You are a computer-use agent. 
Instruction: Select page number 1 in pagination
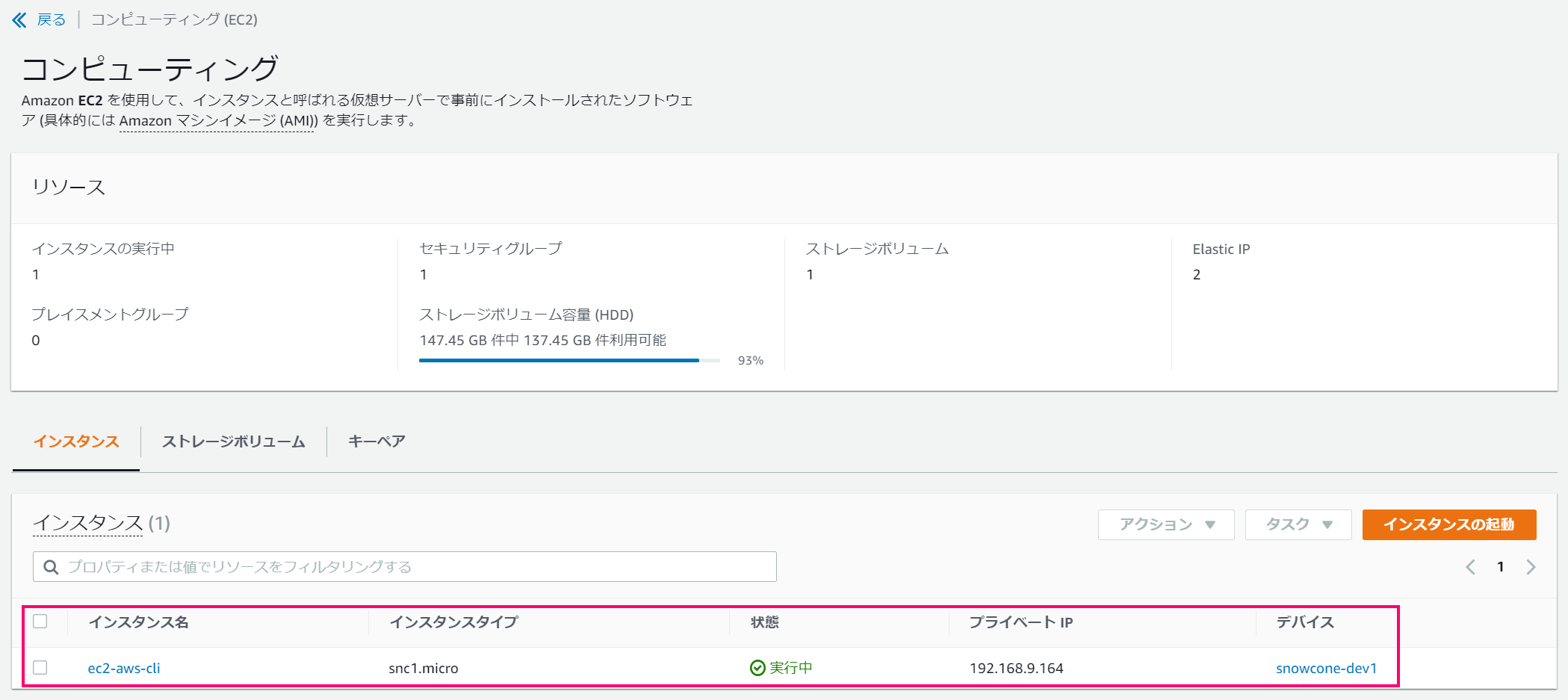tap(1500, 566)
